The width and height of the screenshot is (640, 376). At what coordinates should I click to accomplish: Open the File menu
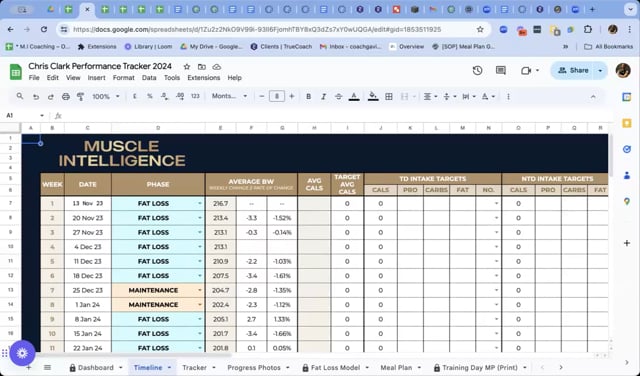(x=34, y=78)
